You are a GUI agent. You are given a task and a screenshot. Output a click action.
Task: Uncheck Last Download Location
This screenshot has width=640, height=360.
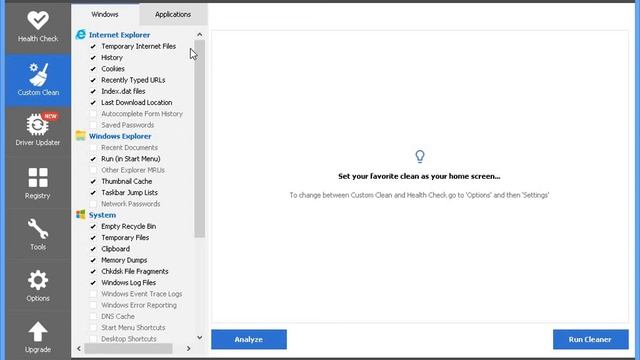tap(93, 102)
